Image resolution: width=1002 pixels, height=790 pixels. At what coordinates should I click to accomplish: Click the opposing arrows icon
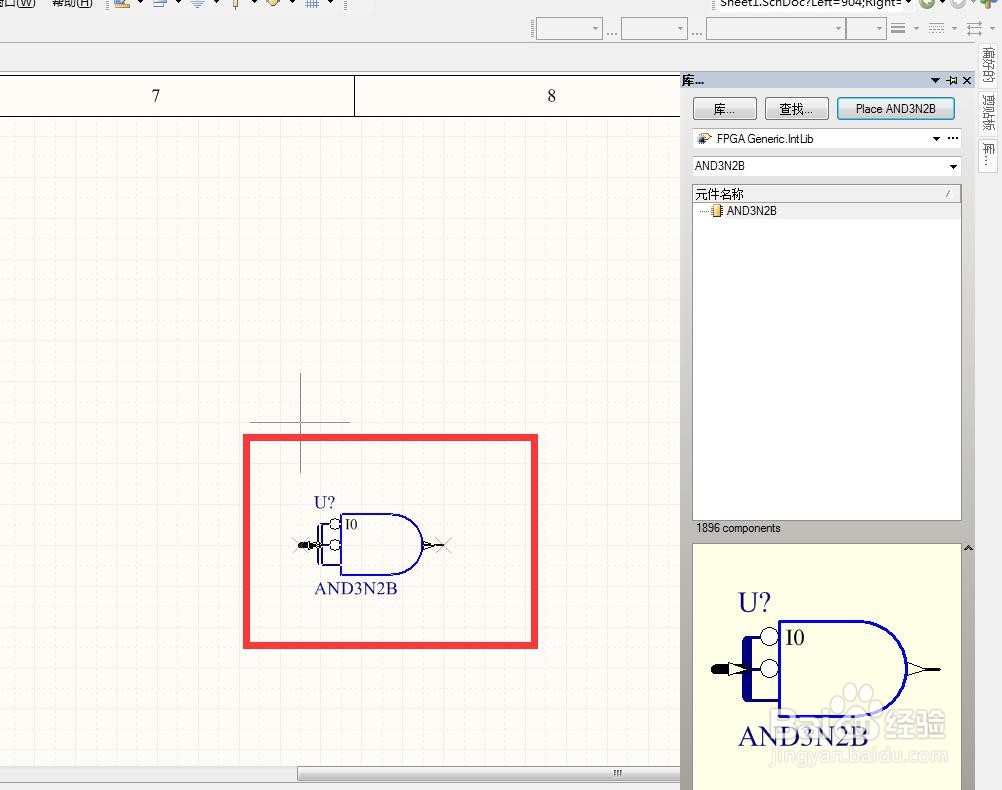[975, 29]
